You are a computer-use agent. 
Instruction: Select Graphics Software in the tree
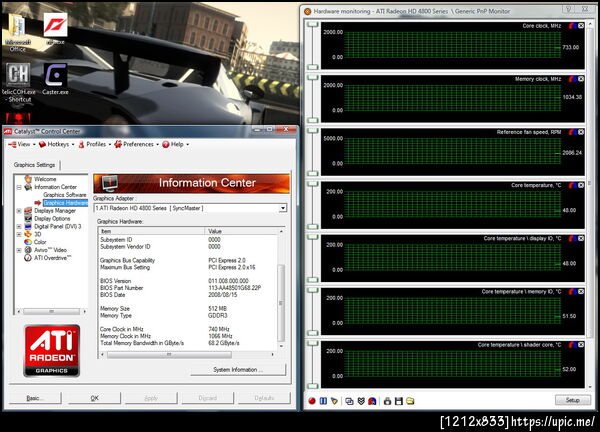tap(65, 195)
